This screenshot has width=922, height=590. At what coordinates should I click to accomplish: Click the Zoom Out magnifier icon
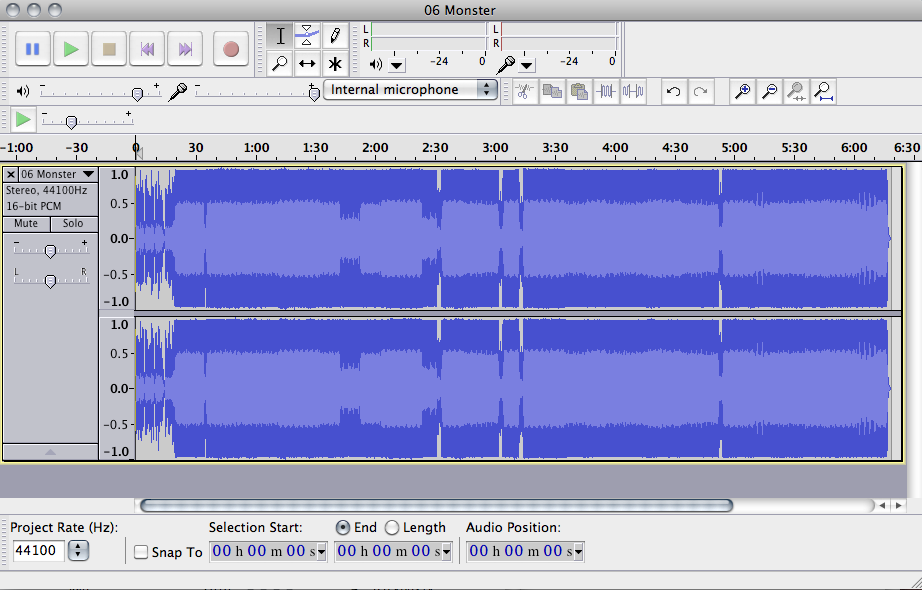770,91
